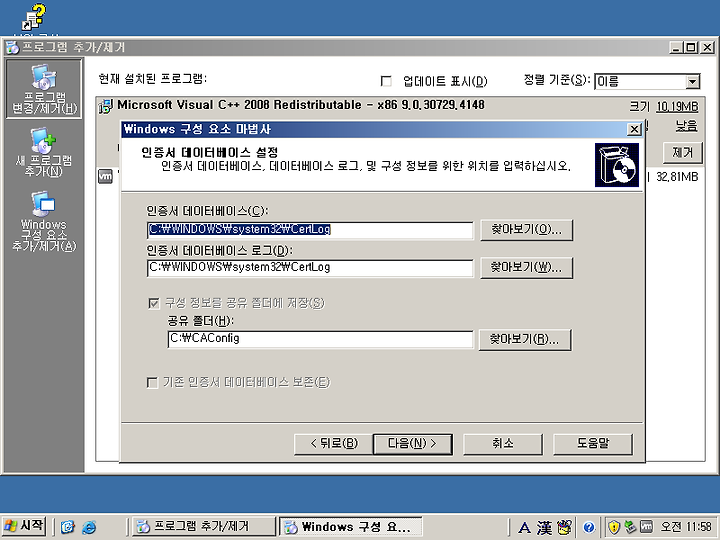Open Add New Programs sidebar icon
720x540 pixels.
pos(44,152)
